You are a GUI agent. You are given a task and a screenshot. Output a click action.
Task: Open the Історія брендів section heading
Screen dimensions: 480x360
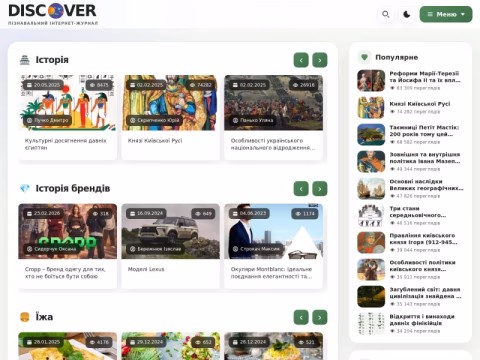[73, 189]
